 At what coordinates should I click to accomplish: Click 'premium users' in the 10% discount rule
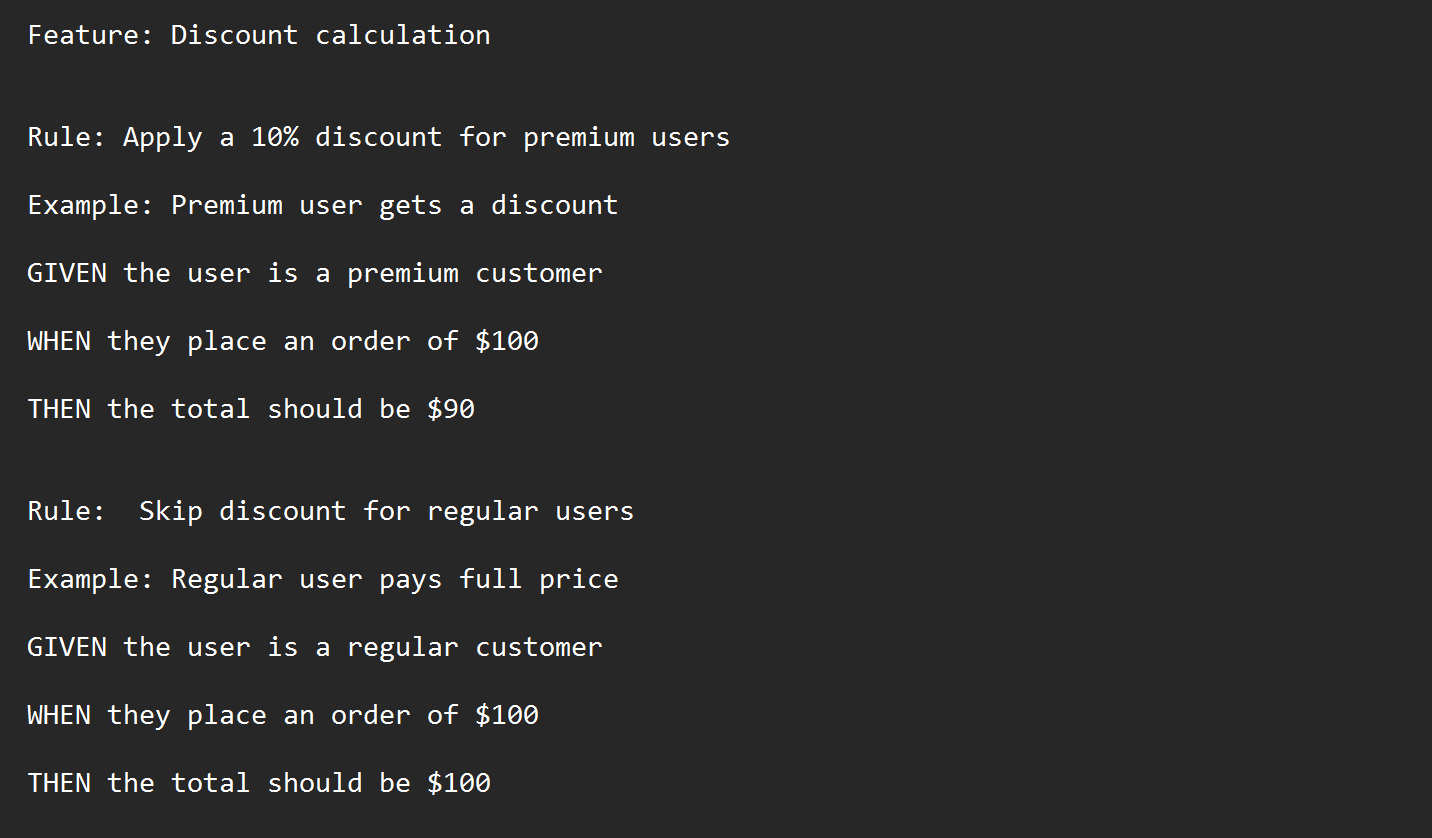point(626,137)
